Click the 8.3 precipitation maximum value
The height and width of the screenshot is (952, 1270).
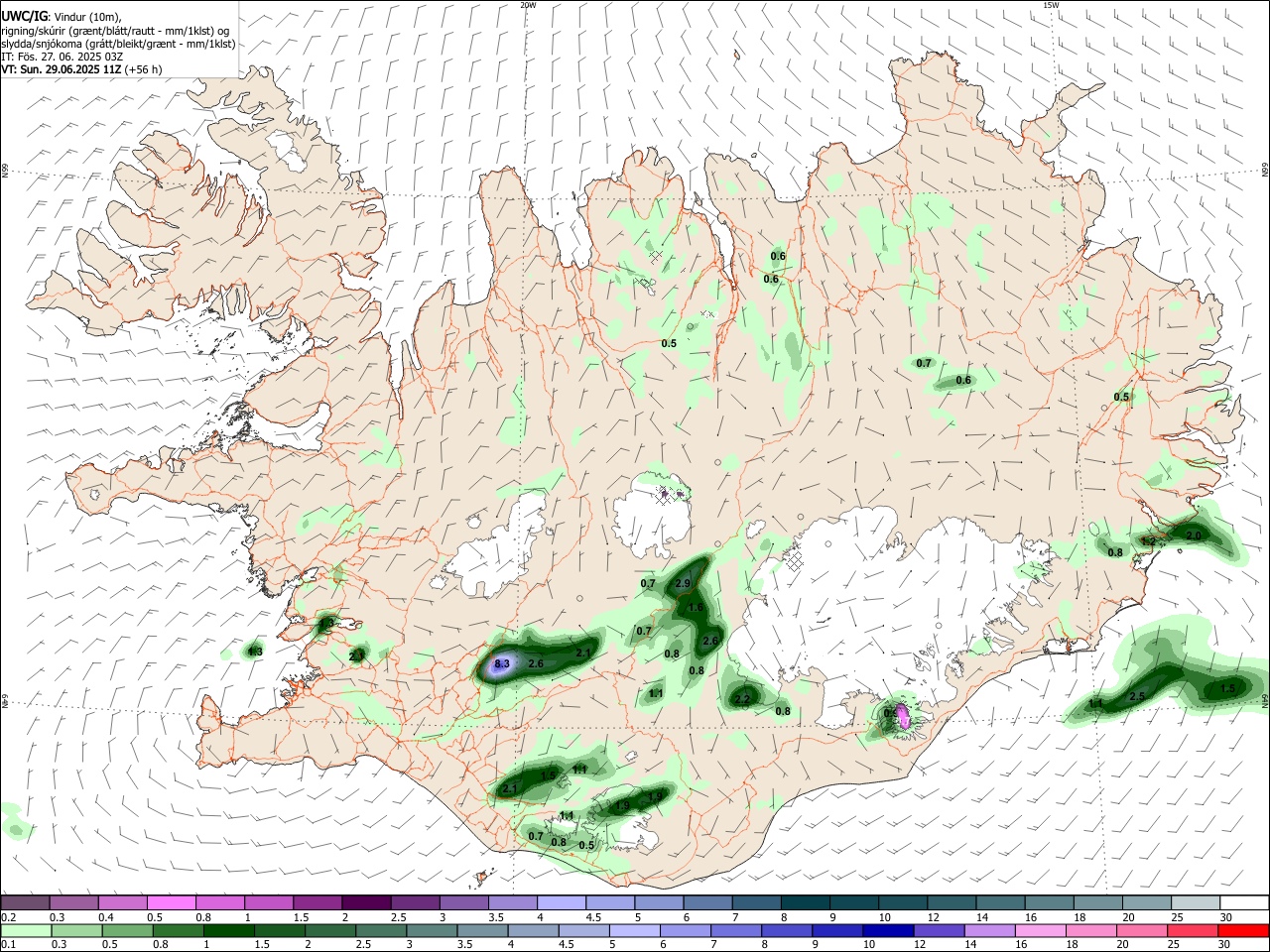[x=501, y=663]
